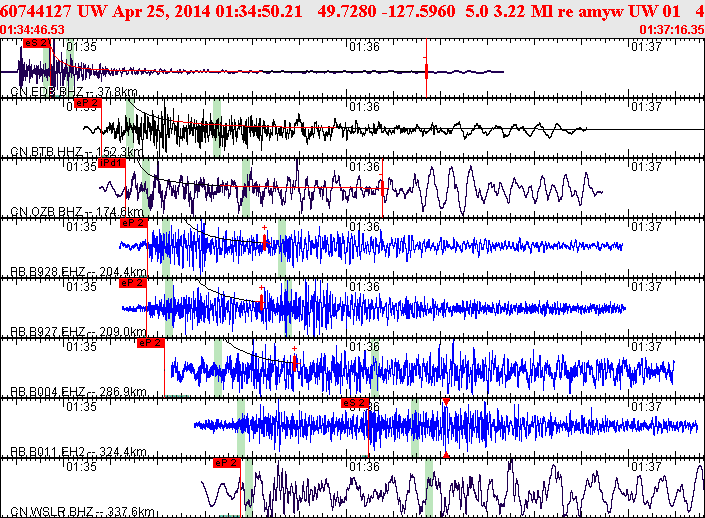Select the red coda marker on PB.B927 trace
The image size is (705, 518).
[x=261, y=302]
